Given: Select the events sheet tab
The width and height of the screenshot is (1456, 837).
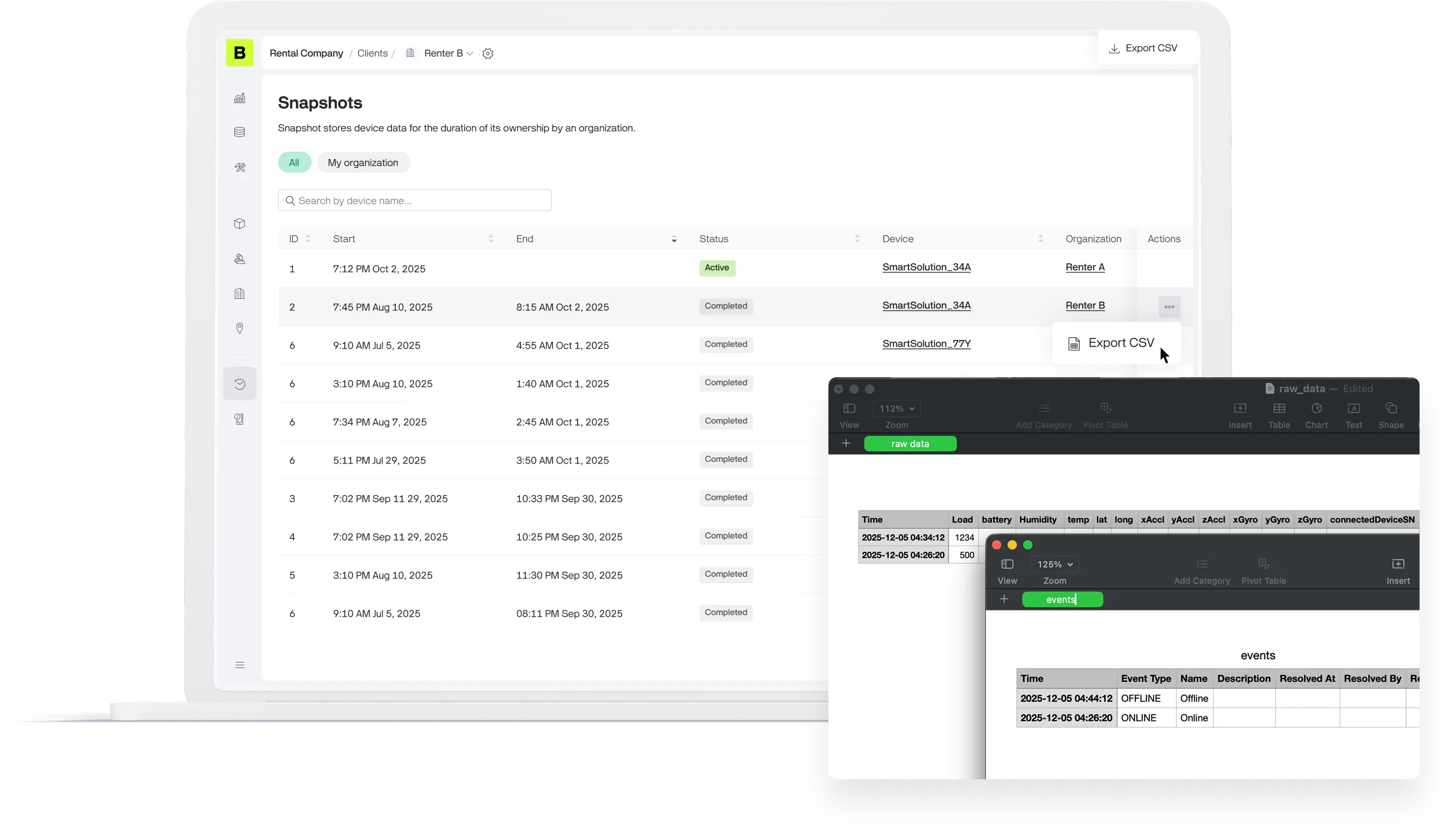Looking at the screenshot, I should tap(1062, 599).
